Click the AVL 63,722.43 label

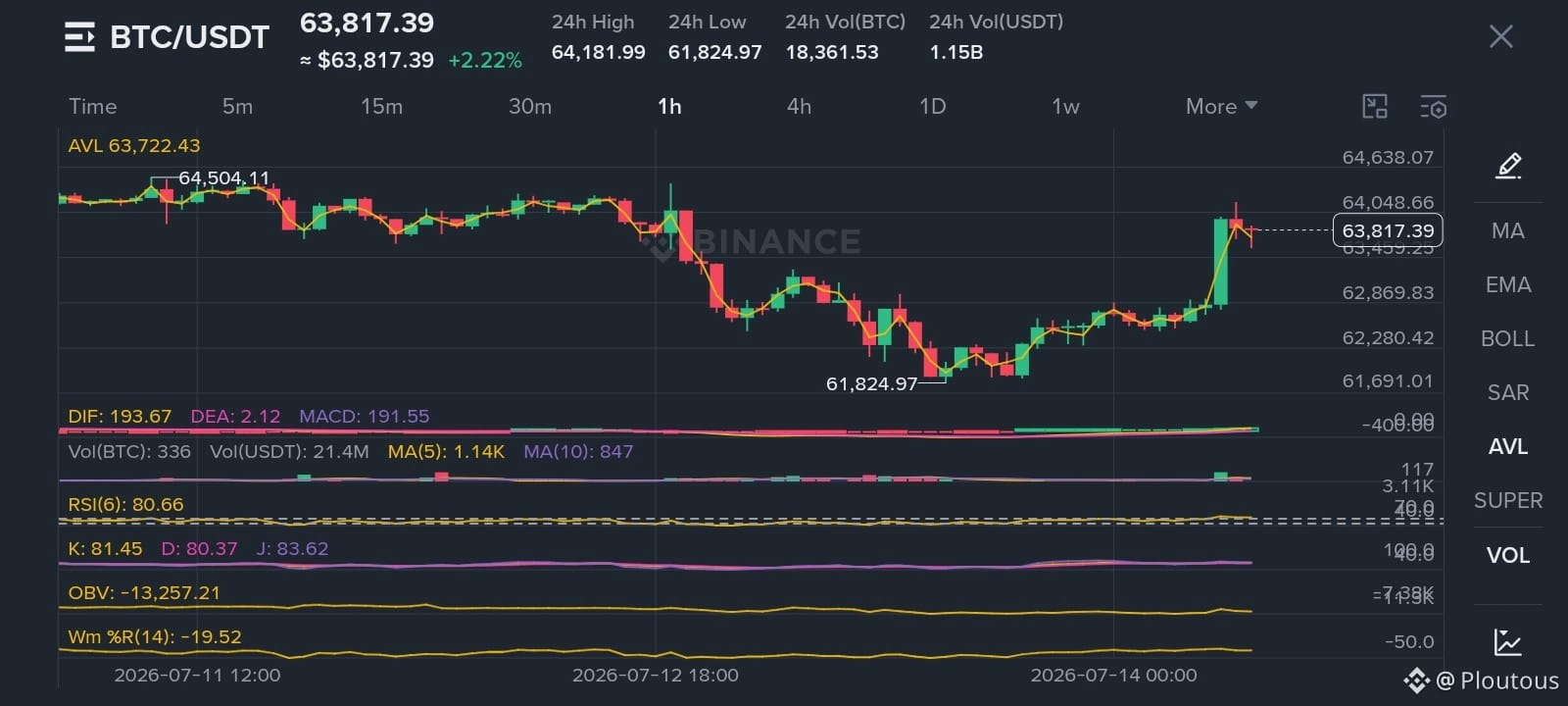pyautogui.click(x=134, y=146)
